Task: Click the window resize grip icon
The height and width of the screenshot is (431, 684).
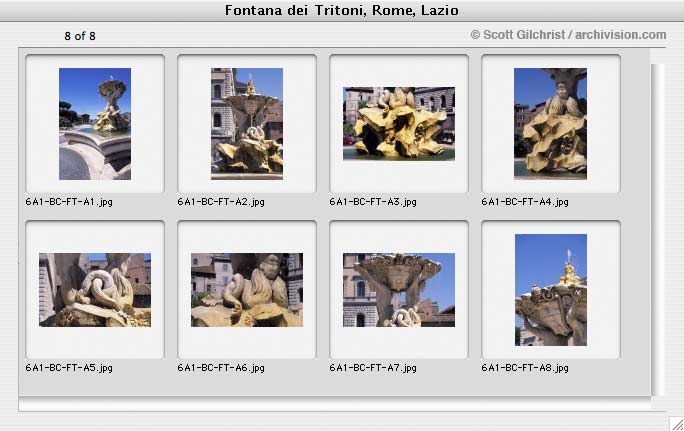Action: click(x=677, y=424)
